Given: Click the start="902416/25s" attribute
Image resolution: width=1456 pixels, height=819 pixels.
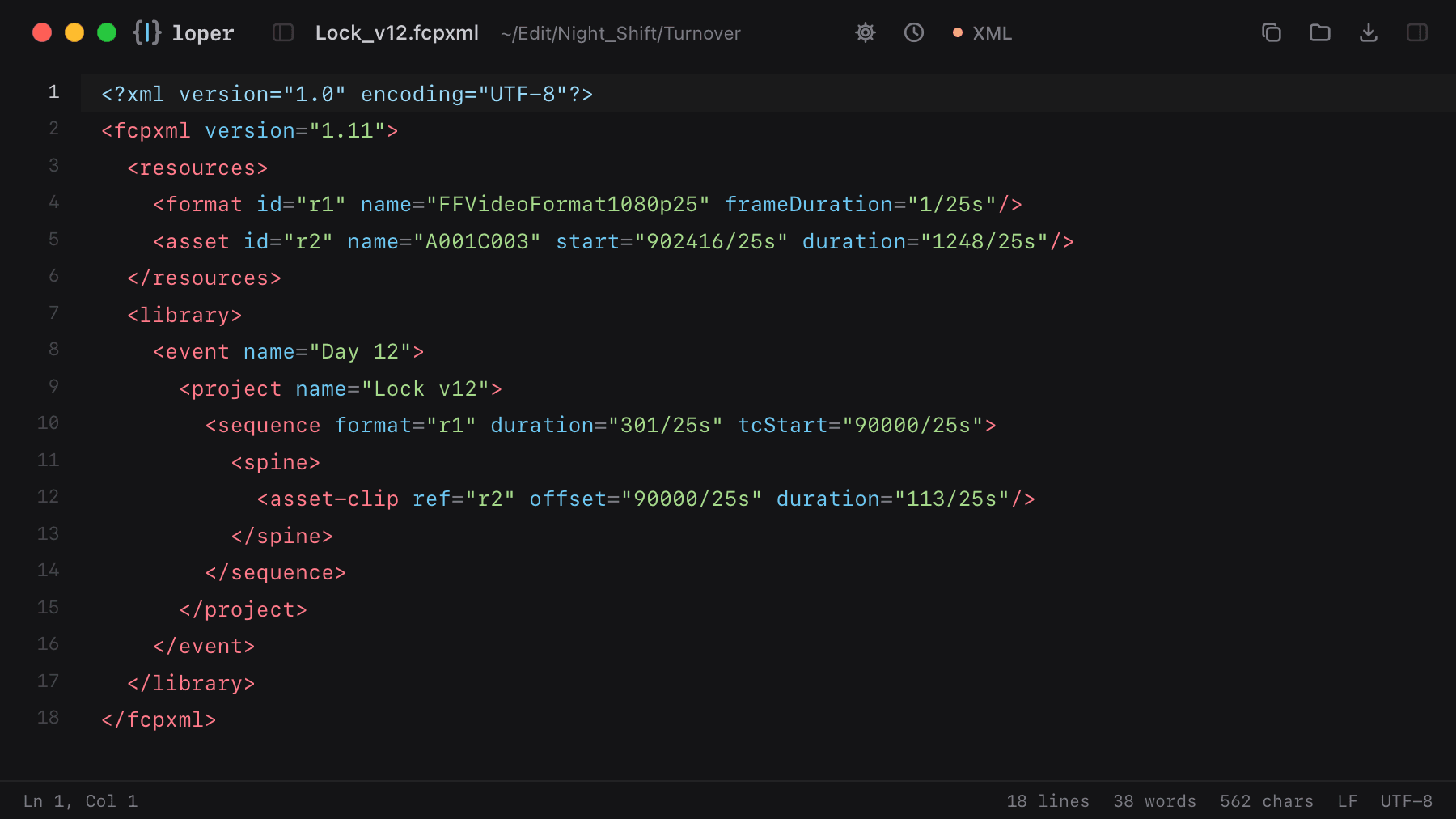Looking at the screenshot, I should [x=671, y=242].
